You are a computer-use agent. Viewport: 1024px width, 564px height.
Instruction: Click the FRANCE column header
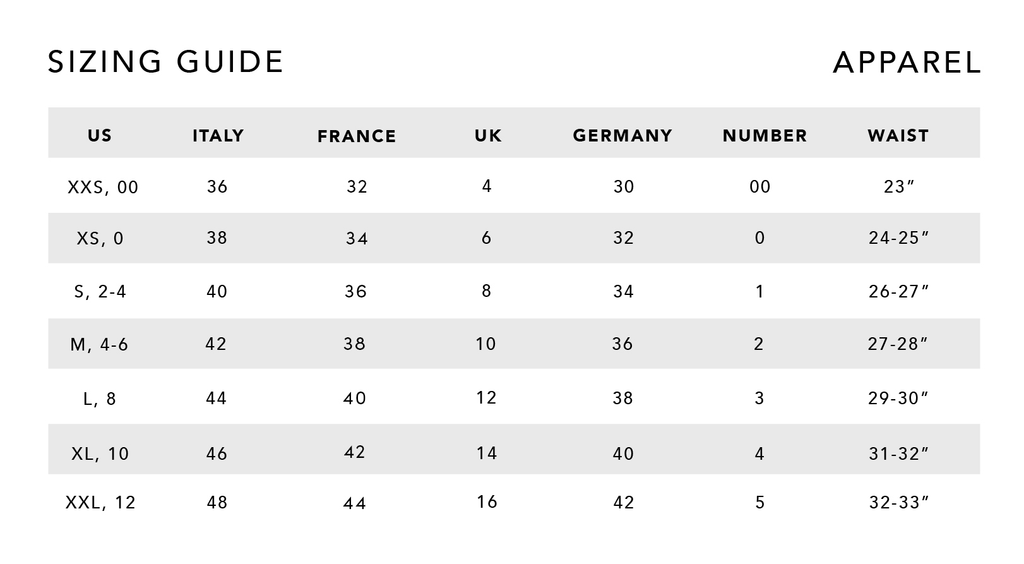tap(357, 136)
